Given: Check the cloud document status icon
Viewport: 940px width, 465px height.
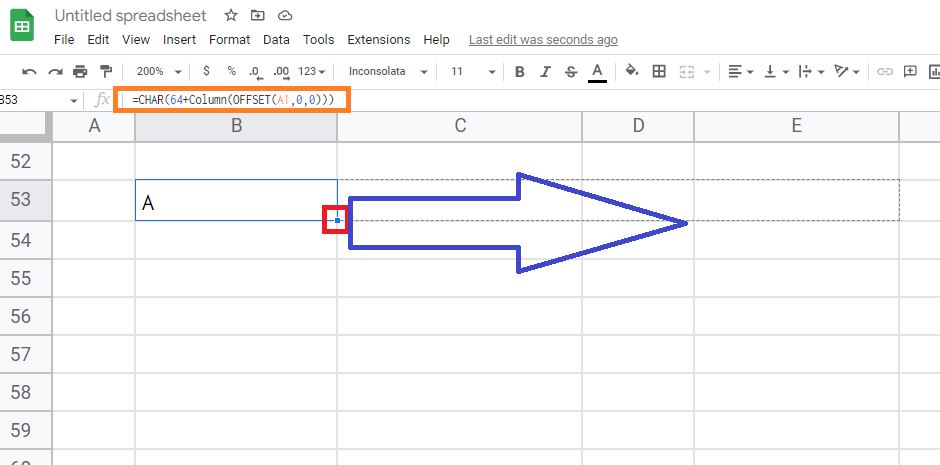Looking at the screenshot, I should [286, 16].
